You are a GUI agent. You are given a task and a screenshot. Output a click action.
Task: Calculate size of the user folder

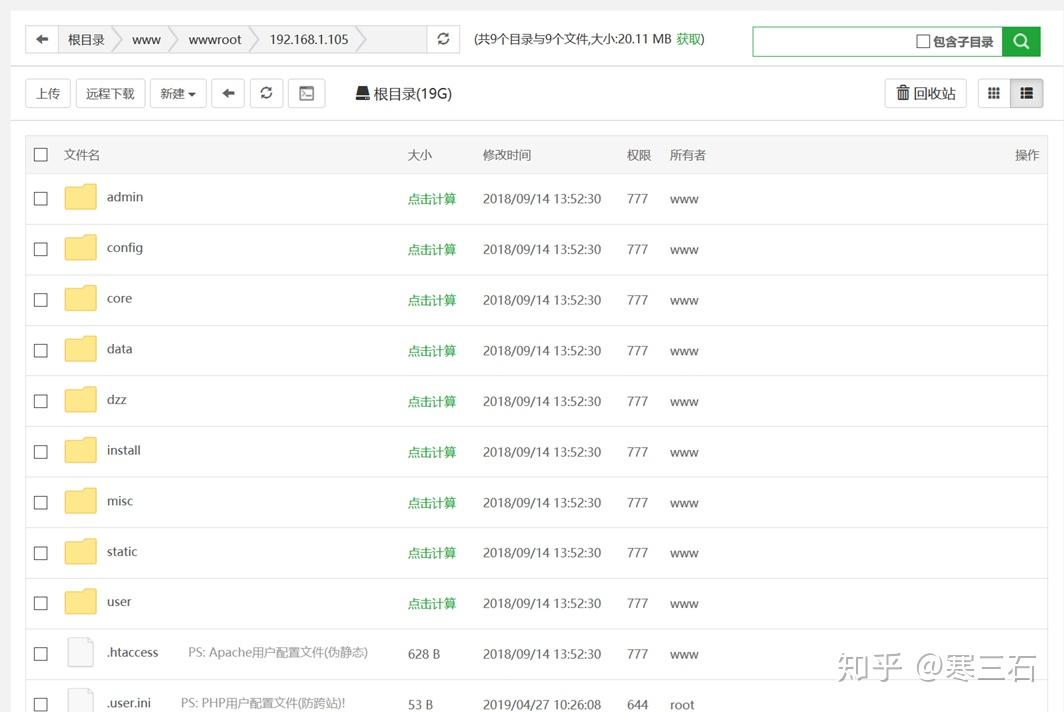(432, 603)
